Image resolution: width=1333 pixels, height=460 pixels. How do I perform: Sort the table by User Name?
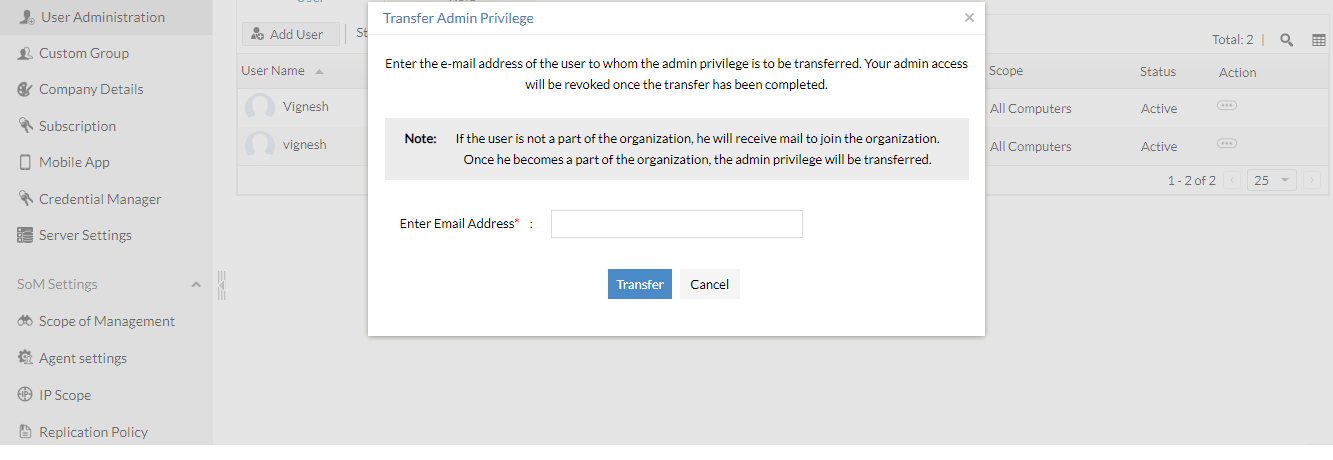click(x=273, y=72)
